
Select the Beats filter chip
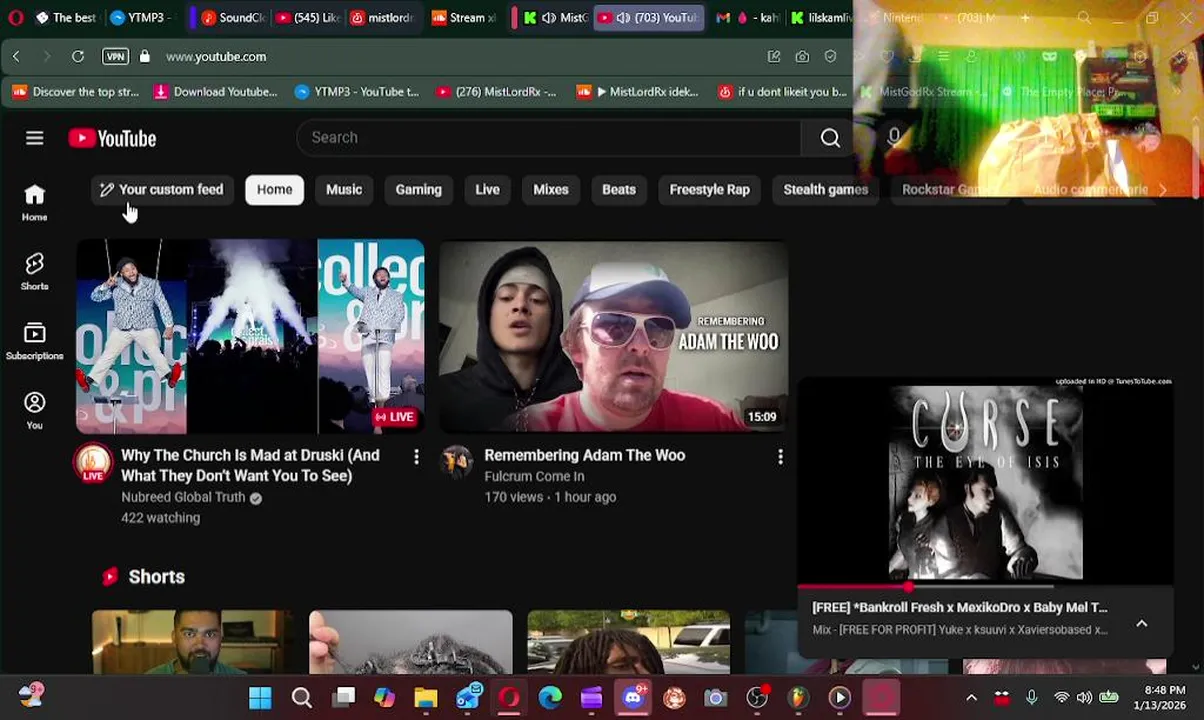619,189
